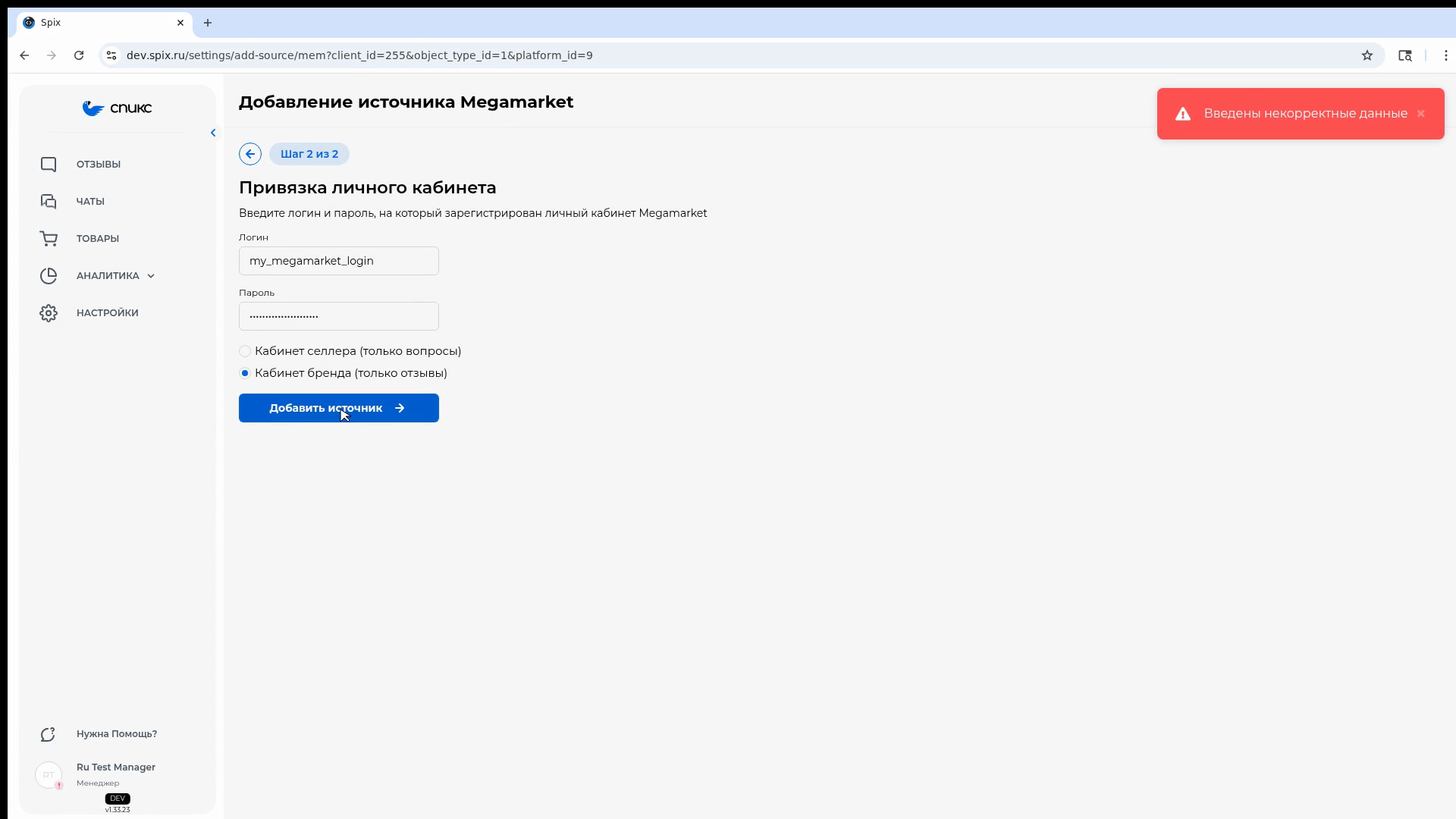Focus the Логин input field
The height and width of the screenshot is (819, 1456).
(339, 261)
